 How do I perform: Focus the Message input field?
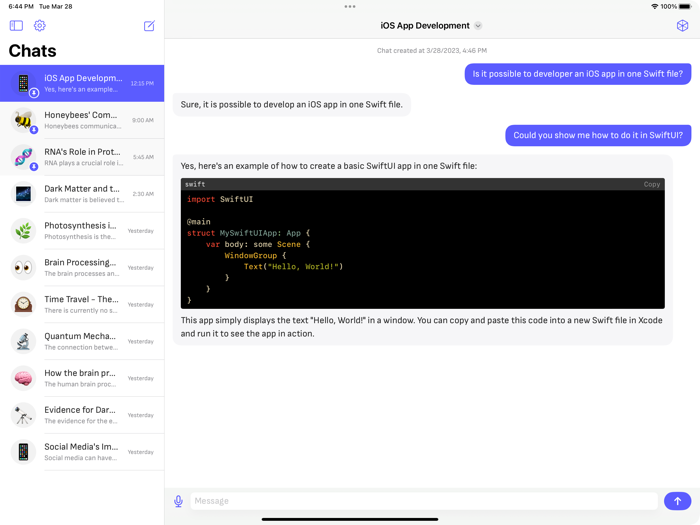click(x=424, y=501)
